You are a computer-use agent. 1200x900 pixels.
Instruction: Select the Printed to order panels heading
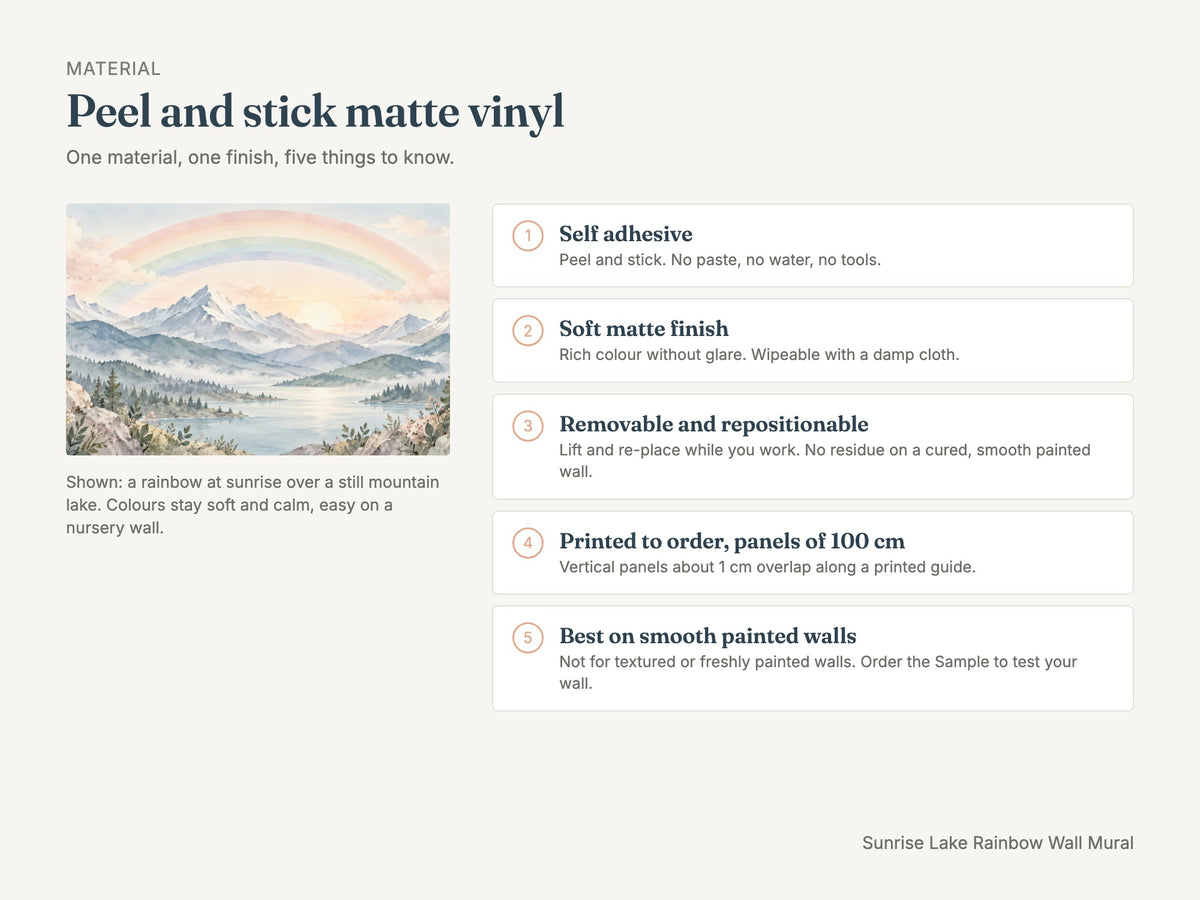point(732,541)
